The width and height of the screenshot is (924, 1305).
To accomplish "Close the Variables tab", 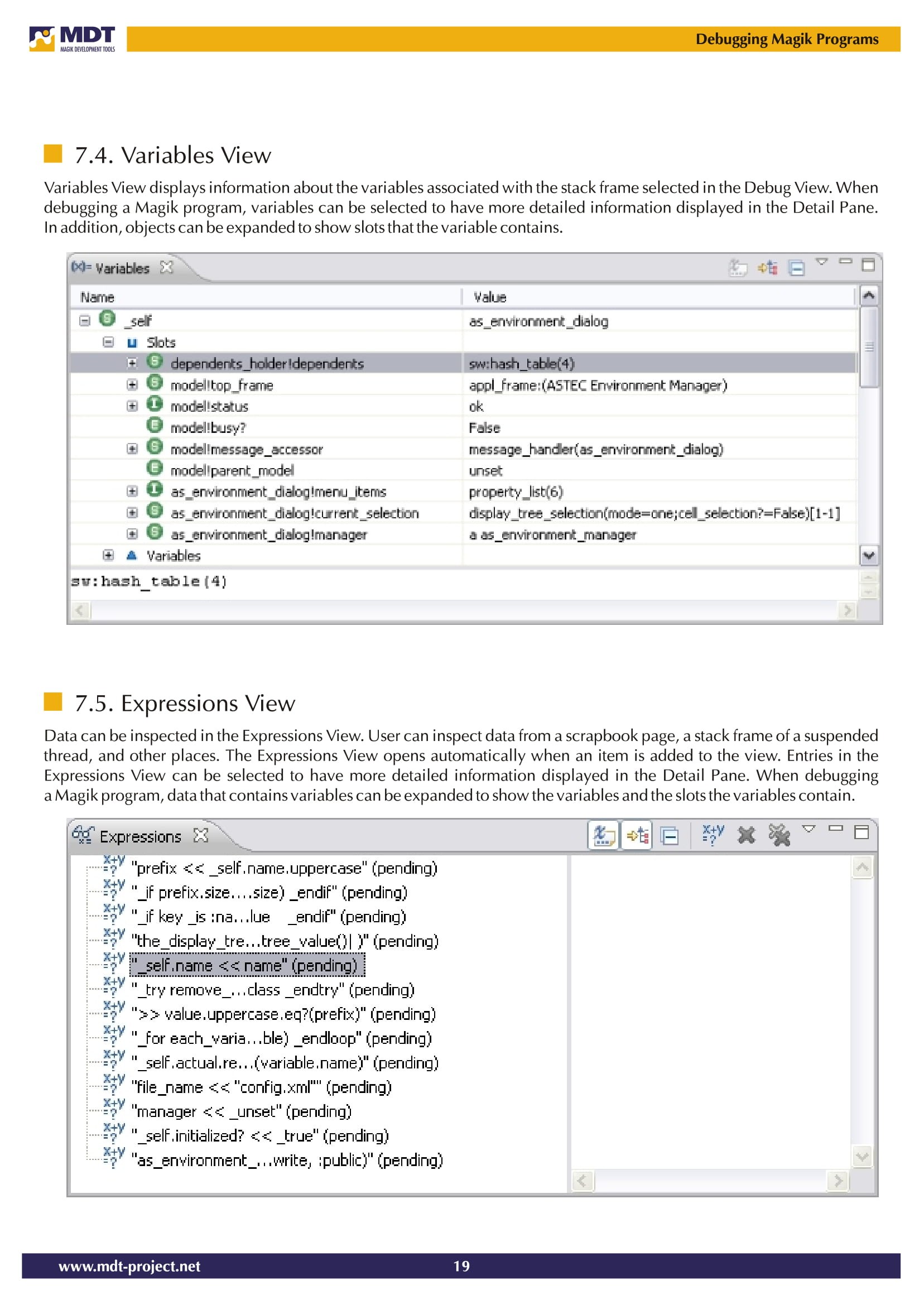I will click(166, 267).
